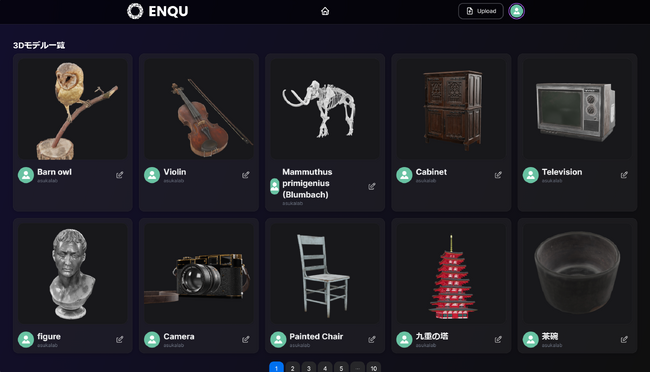Open the red pagoda model thumbnail

(451, 274)
